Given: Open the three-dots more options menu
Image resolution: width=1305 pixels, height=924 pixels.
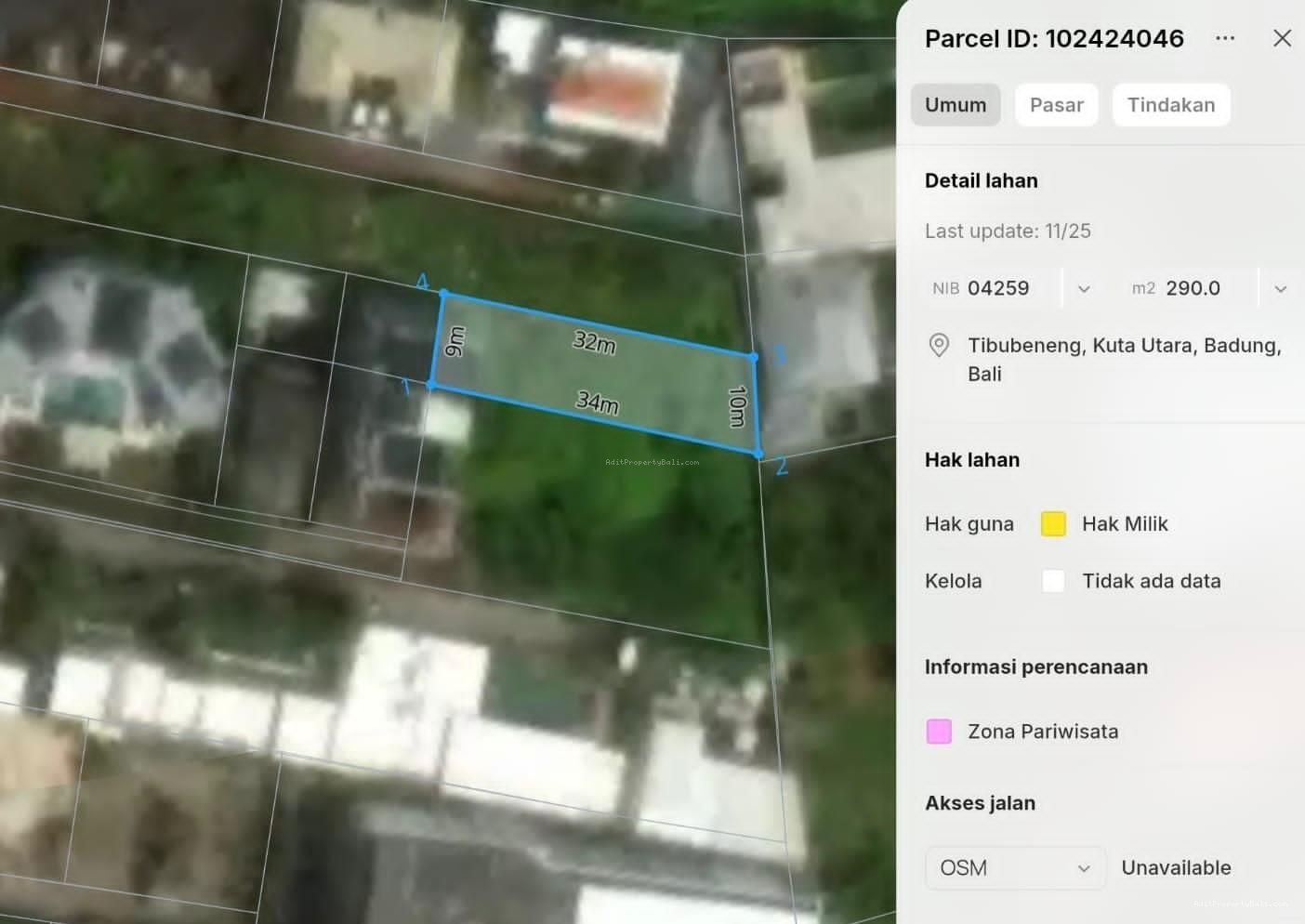Looking at the screenshot, I should (1225, 38).
